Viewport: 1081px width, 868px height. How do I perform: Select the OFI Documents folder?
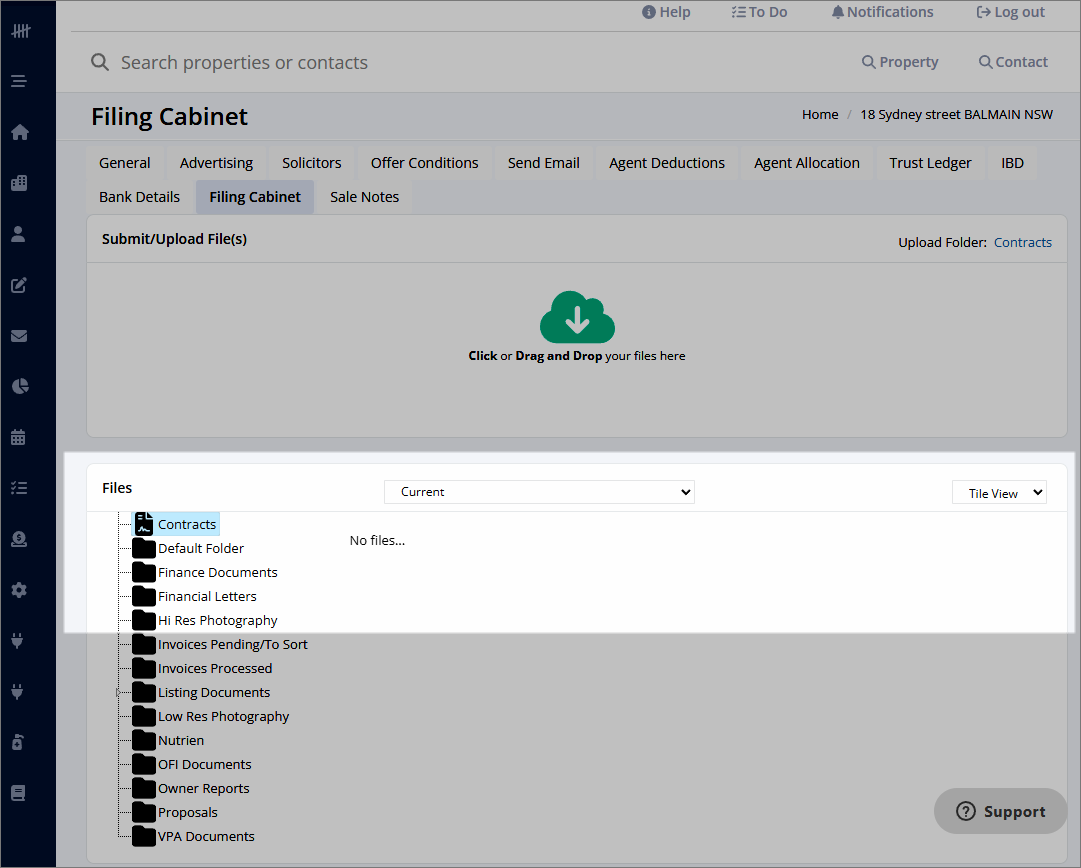click(204, 765)
